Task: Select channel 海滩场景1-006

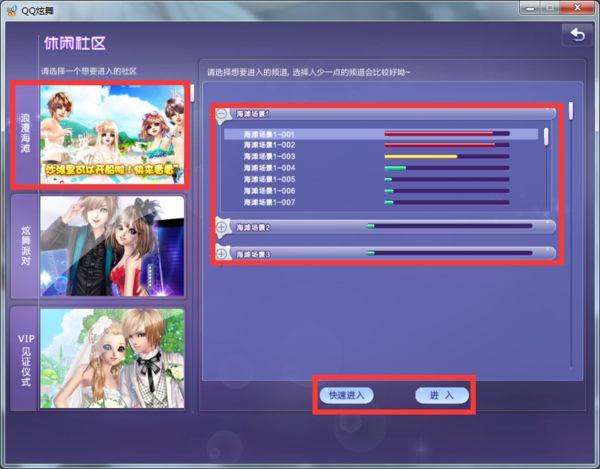Action: pos(381,191)
